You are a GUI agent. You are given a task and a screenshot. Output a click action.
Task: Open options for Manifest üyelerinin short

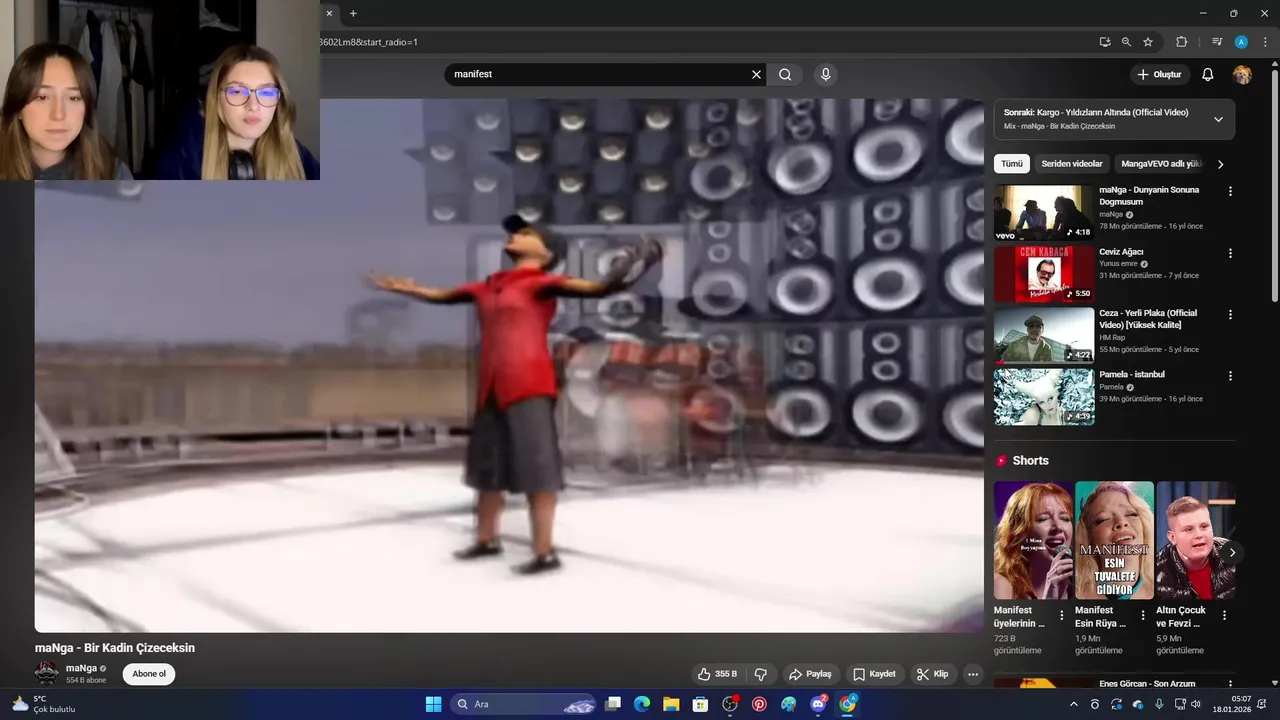click(1062, 615)
